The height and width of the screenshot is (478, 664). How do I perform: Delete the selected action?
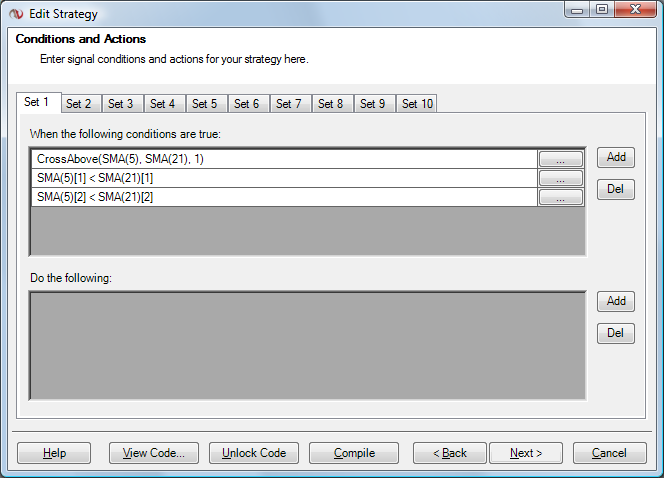(x=616, y=333)
